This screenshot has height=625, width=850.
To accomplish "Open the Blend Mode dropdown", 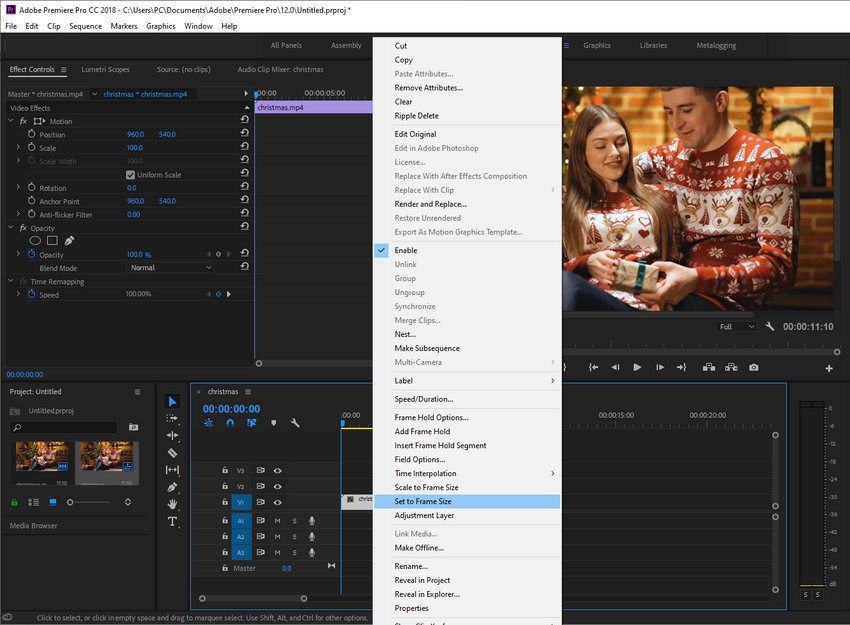I will coord(168,267).
